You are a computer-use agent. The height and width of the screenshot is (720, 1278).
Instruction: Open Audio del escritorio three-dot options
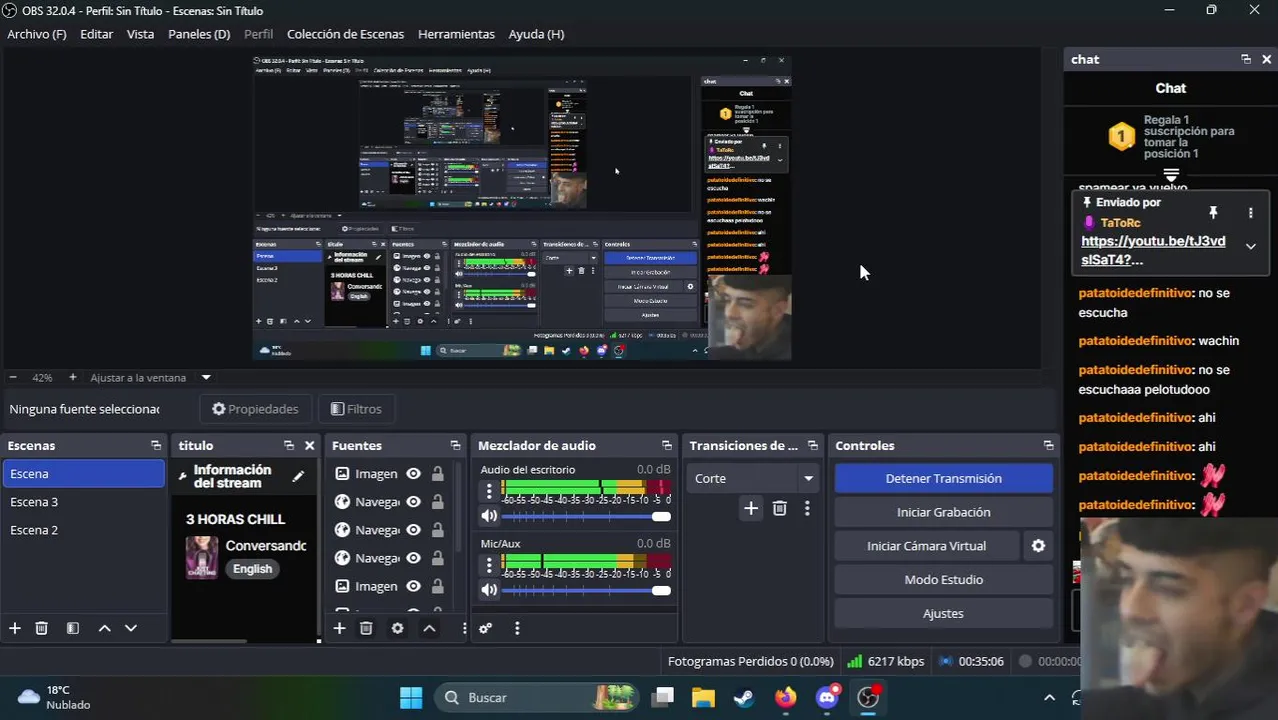(489, 490)
